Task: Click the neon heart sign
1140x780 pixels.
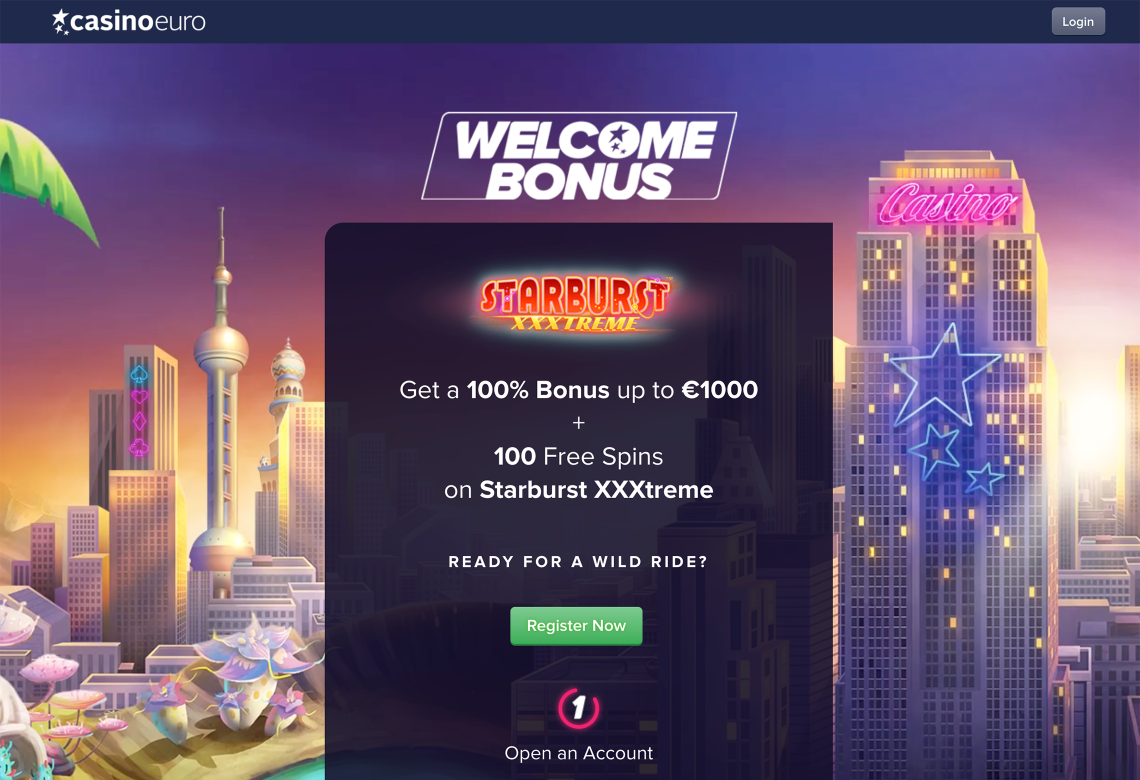Action: click(139, 397)
